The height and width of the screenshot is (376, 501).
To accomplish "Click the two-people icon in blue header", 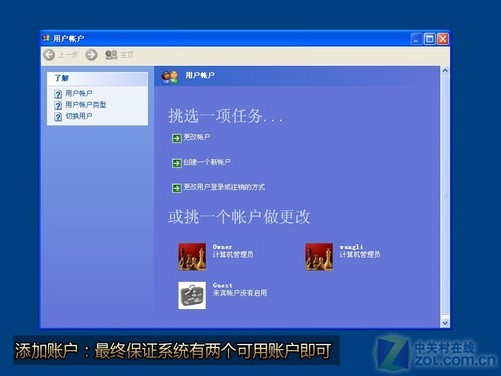I will (x=170, y=77).
